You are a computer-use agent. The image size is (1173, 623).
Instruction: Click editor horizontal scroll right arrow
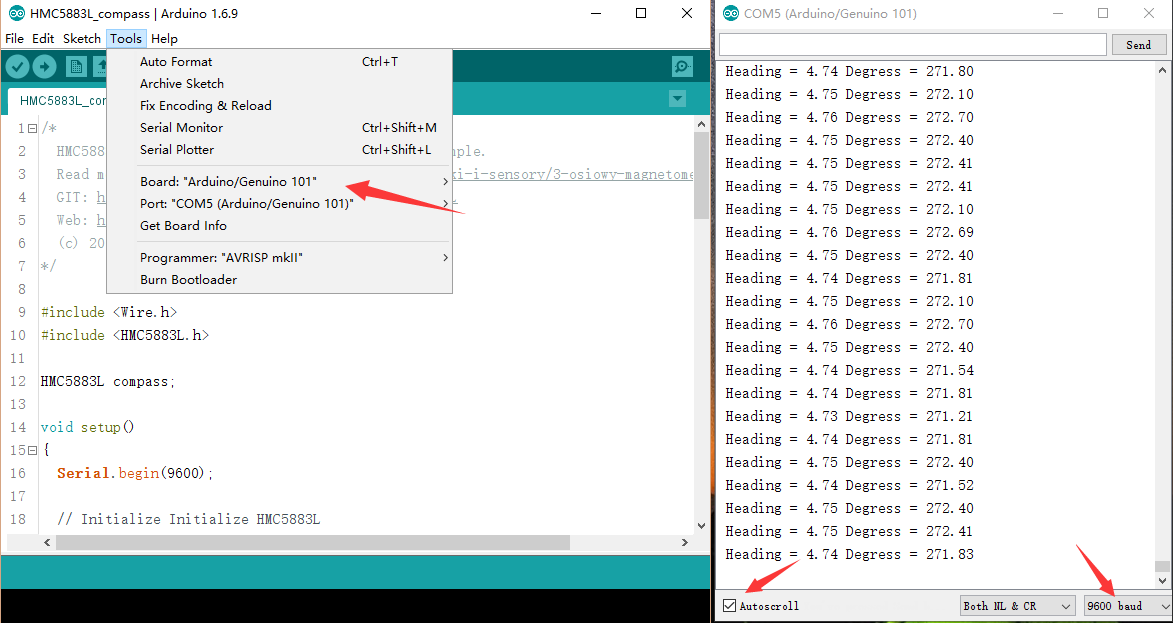click(684, 542)
